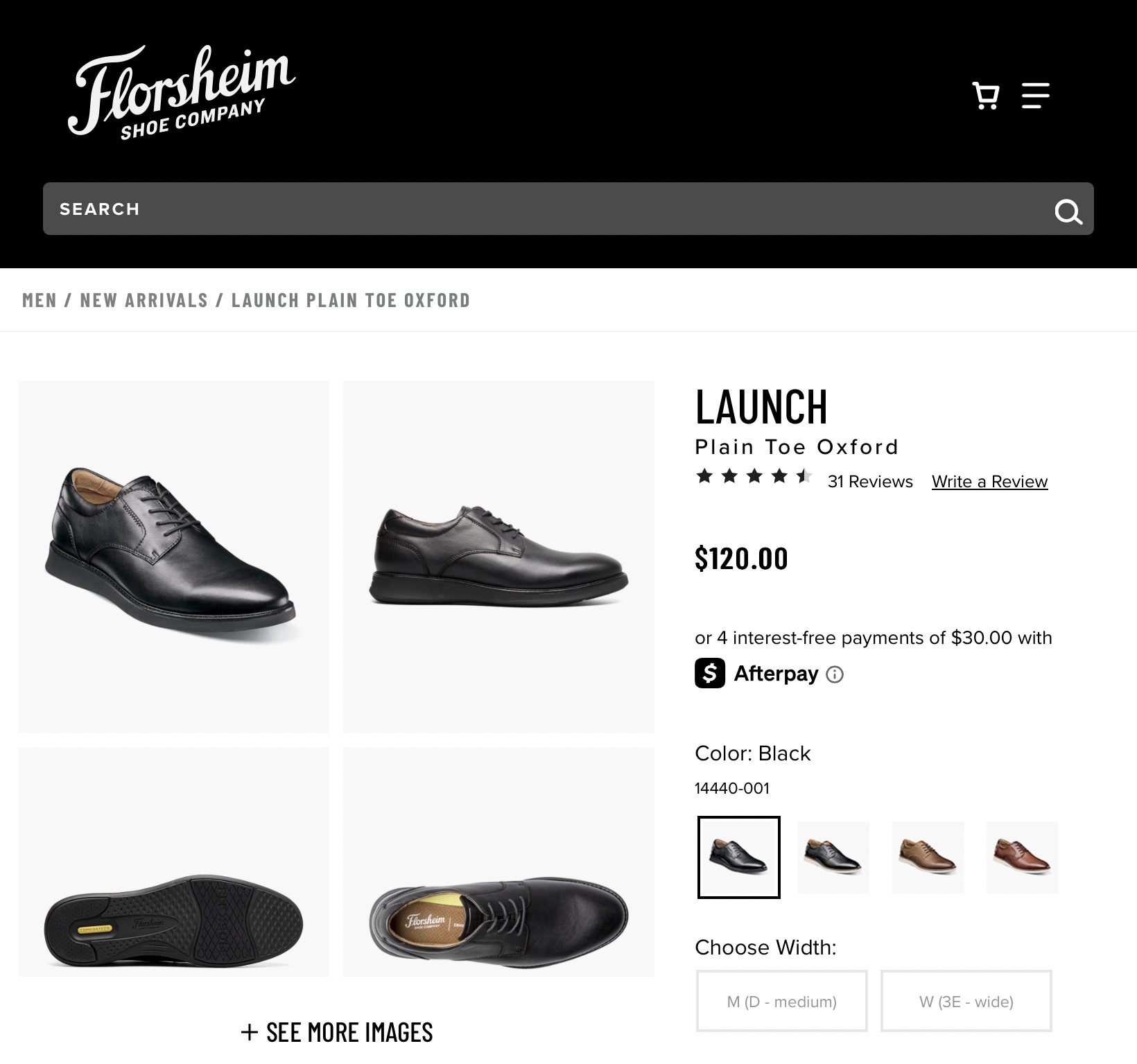Click the Afterpay info icon

835,674
